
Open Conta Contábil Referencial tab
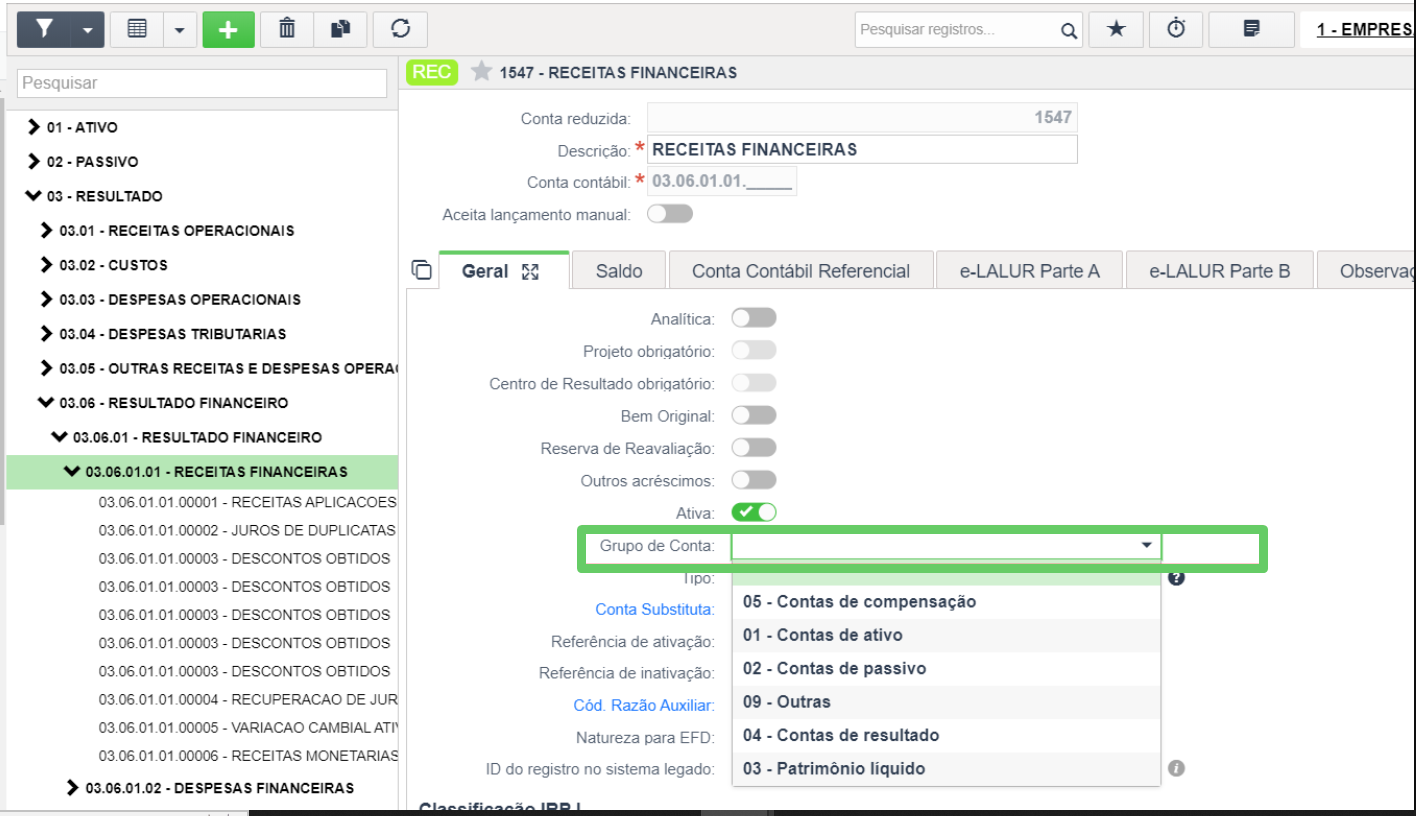coord(801,271)
